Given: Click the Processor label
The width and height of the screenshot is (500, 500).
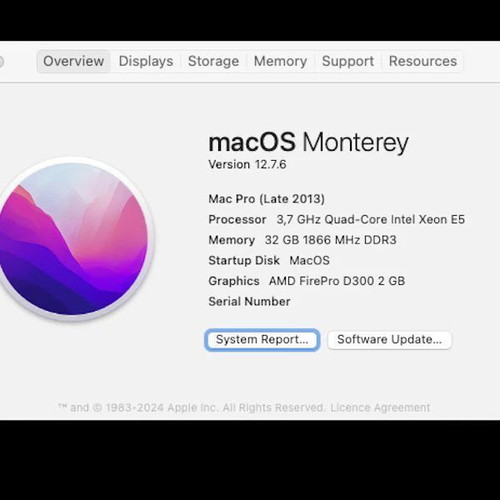Looking at the screenshot, I should click(237, 219).
